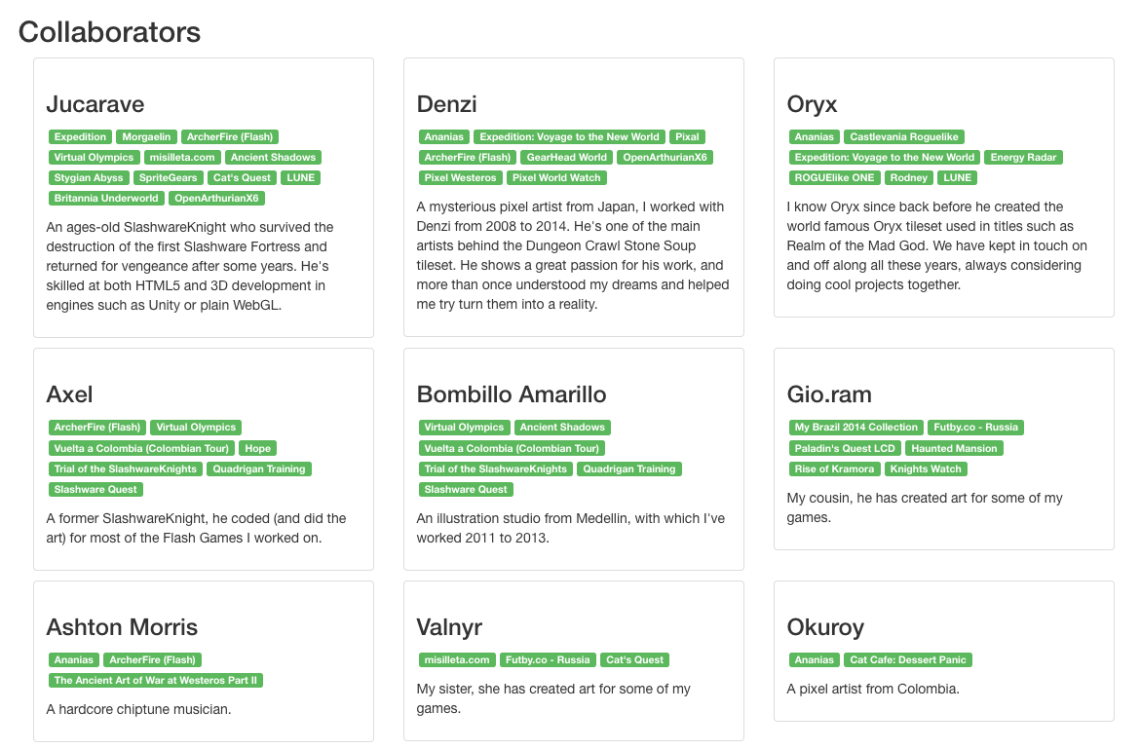1140x749 pixels.
Task: Click the Hope tag in Axel's card
Action: (x=257, y=448)
